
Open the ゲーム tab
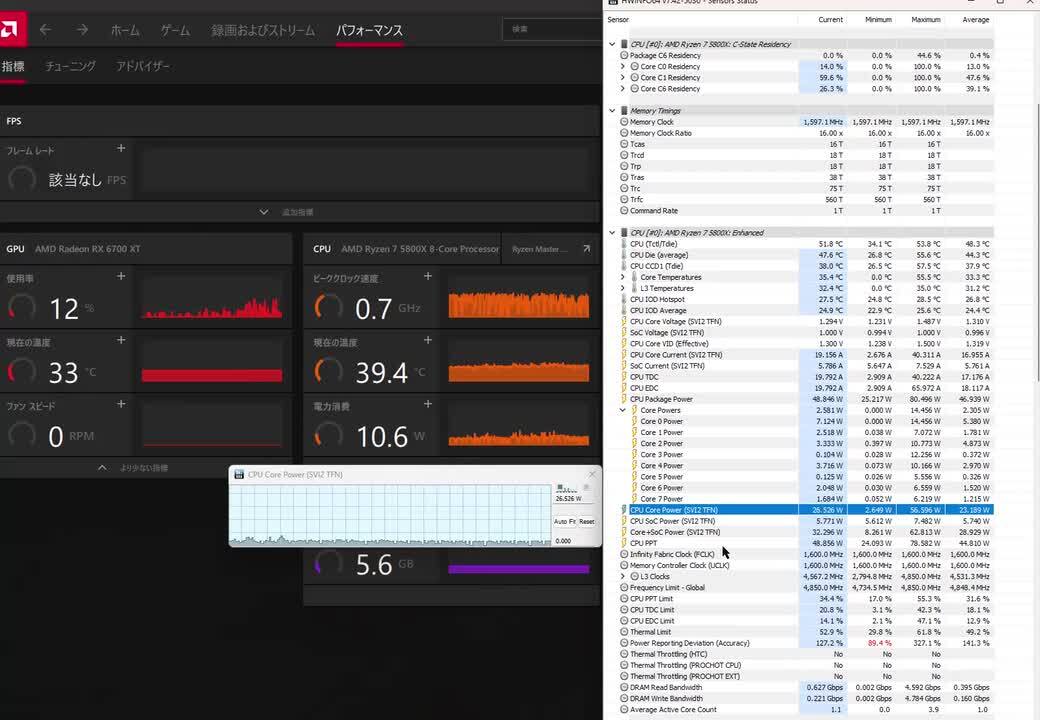coord(175,30)
